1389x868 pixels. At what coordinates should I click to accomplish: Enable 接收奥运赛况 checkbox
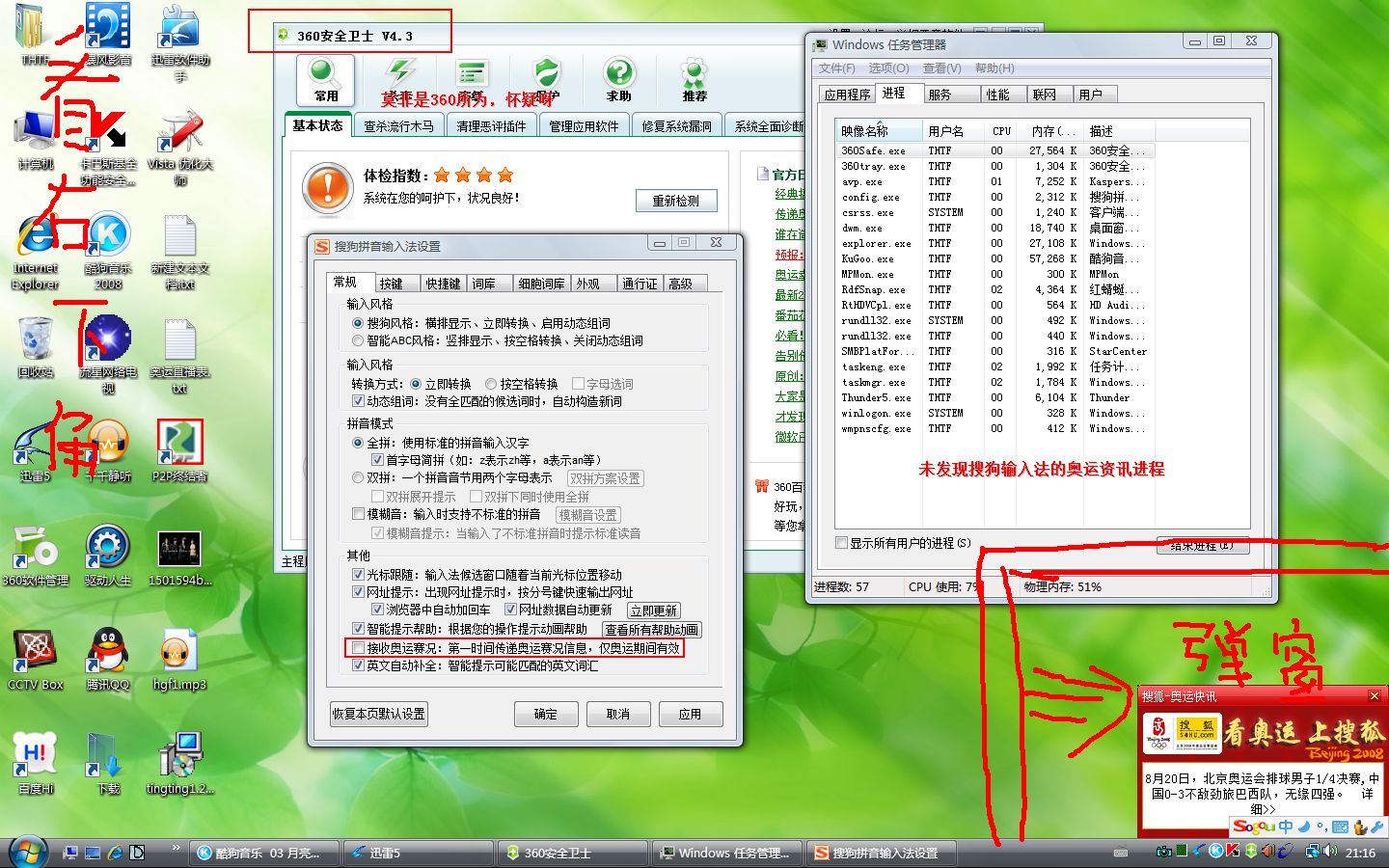(x=358, y=648)
